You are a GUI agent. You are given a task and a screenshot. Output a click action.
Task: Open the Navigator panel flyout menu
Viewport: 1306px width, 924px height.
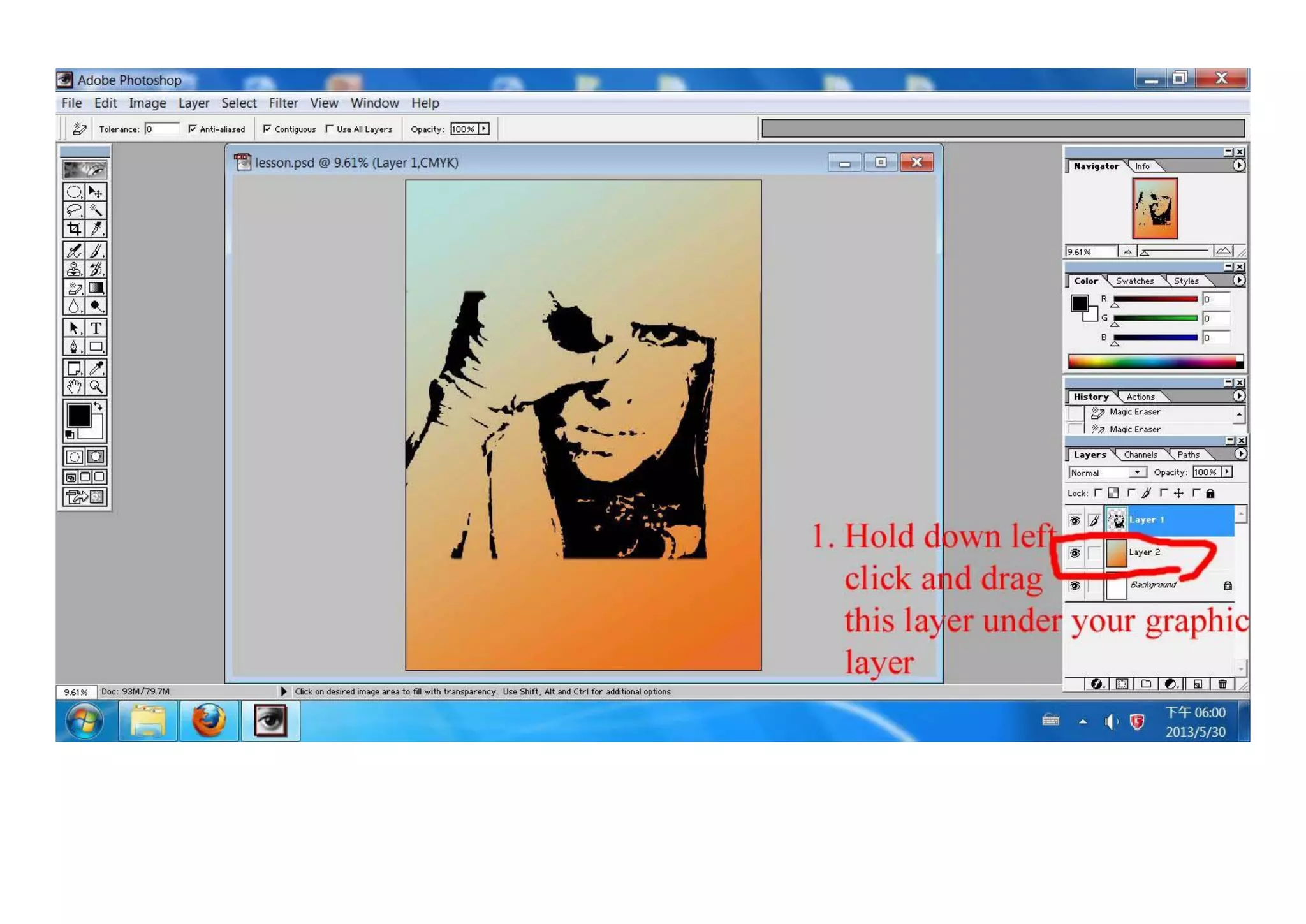coord(1238,165)
